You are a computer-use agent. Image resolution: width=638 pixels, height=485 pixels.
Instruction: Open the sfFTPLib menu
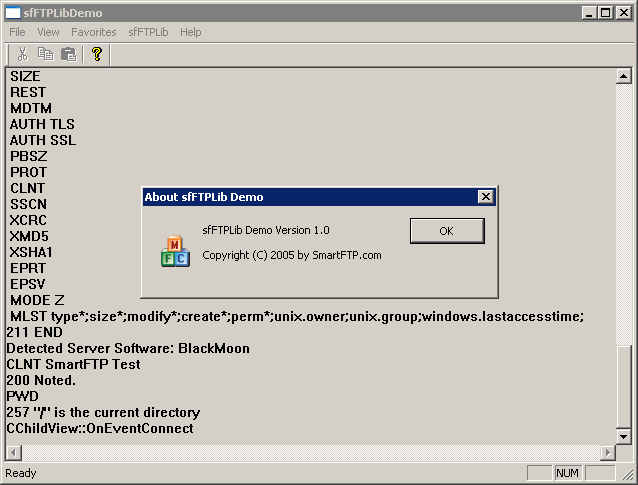click(148, 32)
